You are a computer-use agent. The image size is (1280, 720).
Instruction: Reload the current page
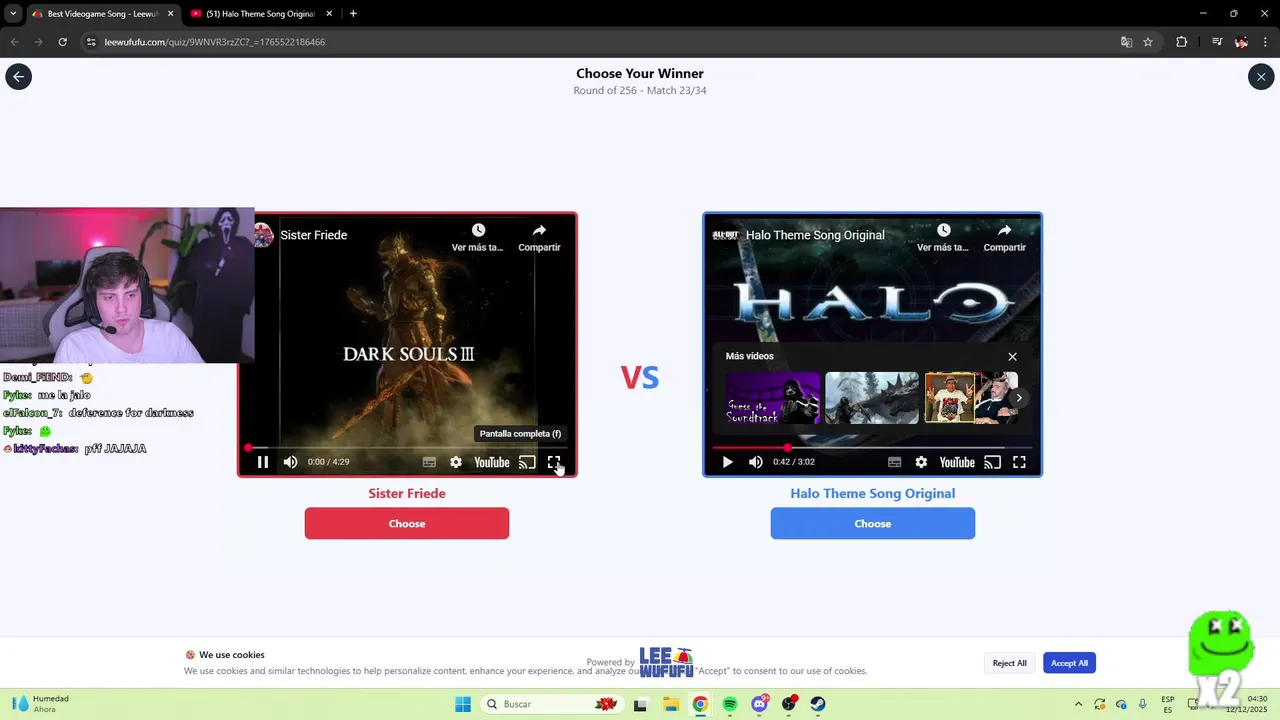[62, 42]
